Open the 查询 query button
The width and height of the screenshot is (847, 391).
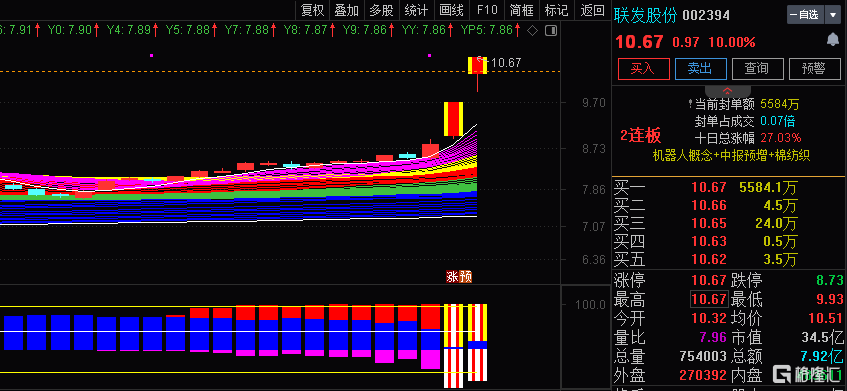[757, 69]
